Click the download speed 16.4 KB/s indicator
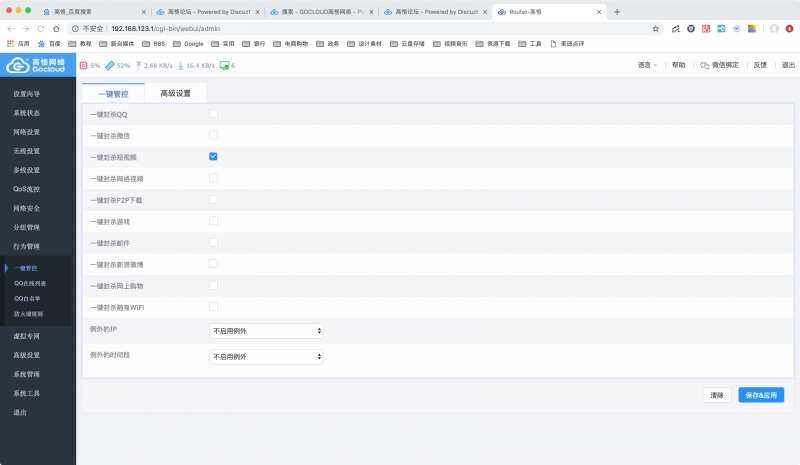 196,65
